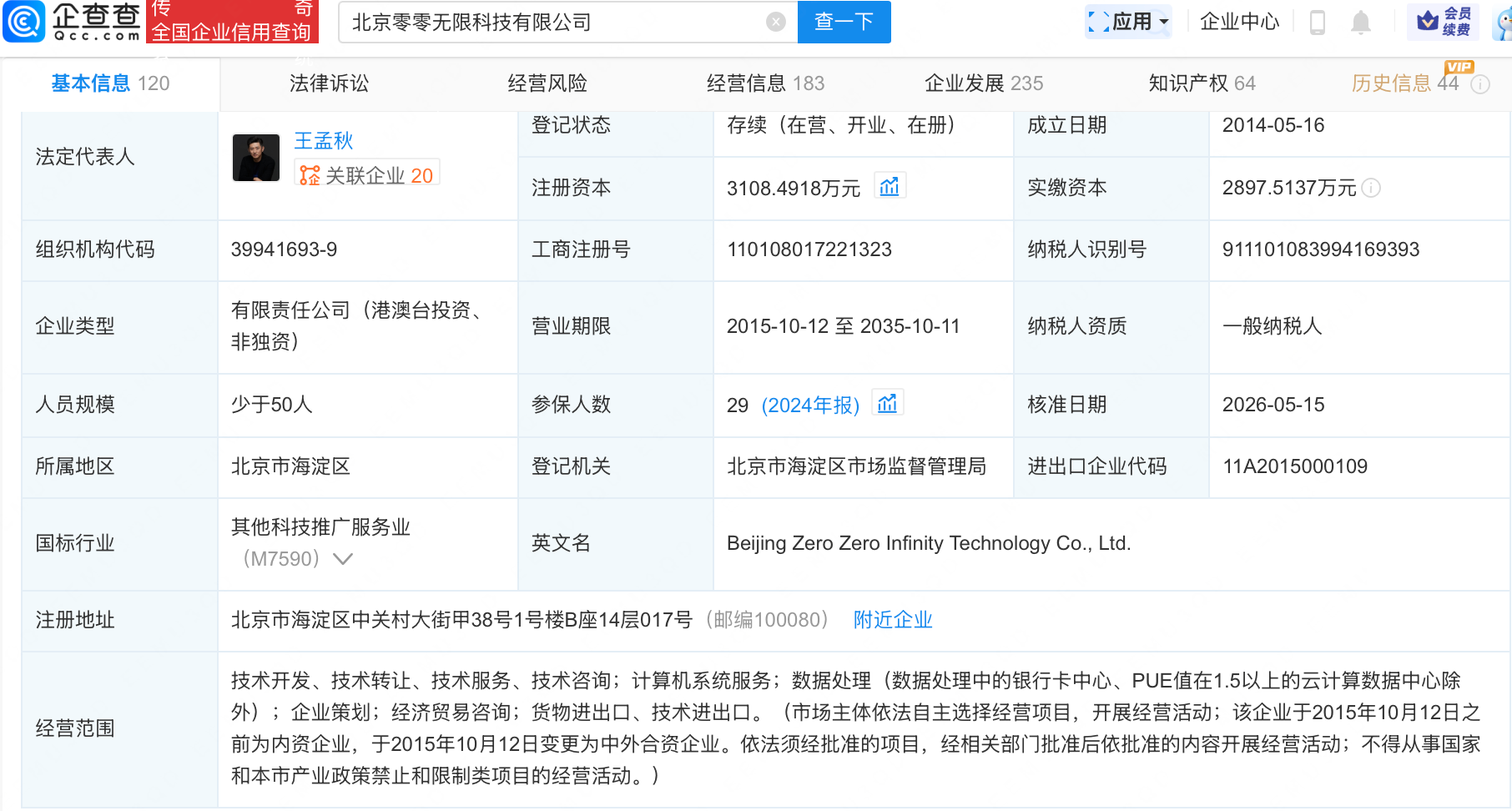Open the 应用 dropdown menu

(1128, 22)
